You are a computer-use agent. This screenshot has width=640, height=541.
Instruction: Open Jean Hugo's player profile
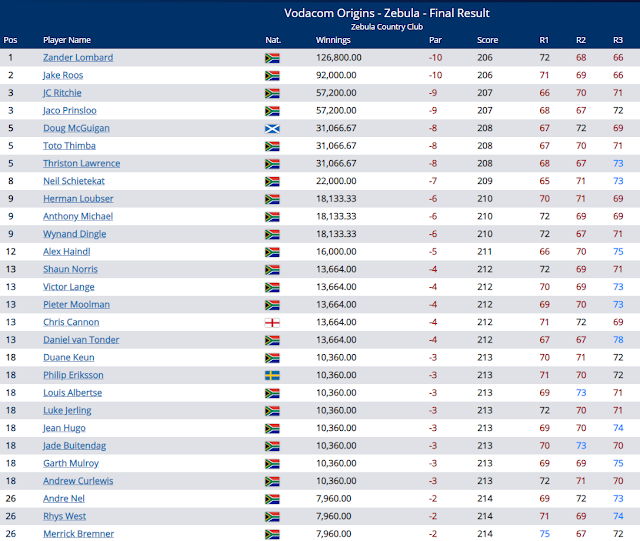(x=64, y=428)
